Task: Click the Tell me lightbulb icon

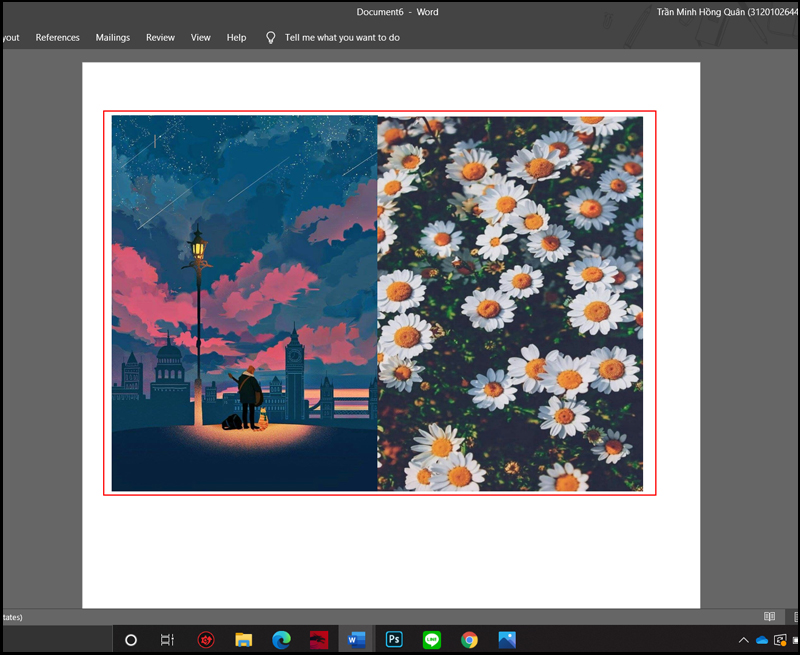Action: click(x=270, y=37)
